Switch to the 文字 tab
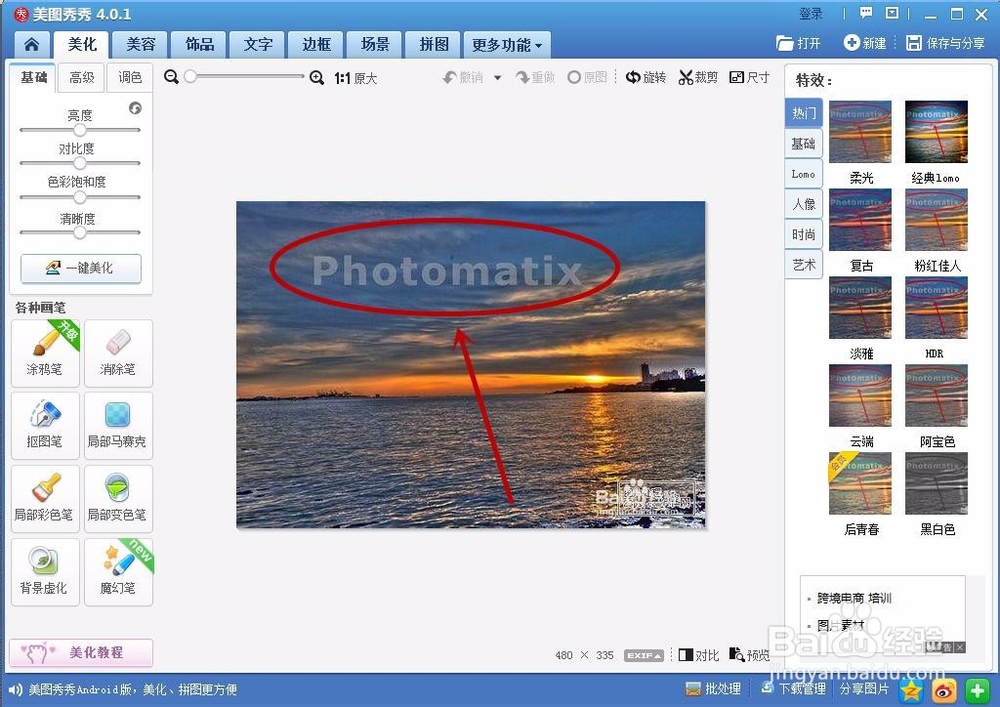The width and height of the screenshot is (1000, 707). pos(258,44)
